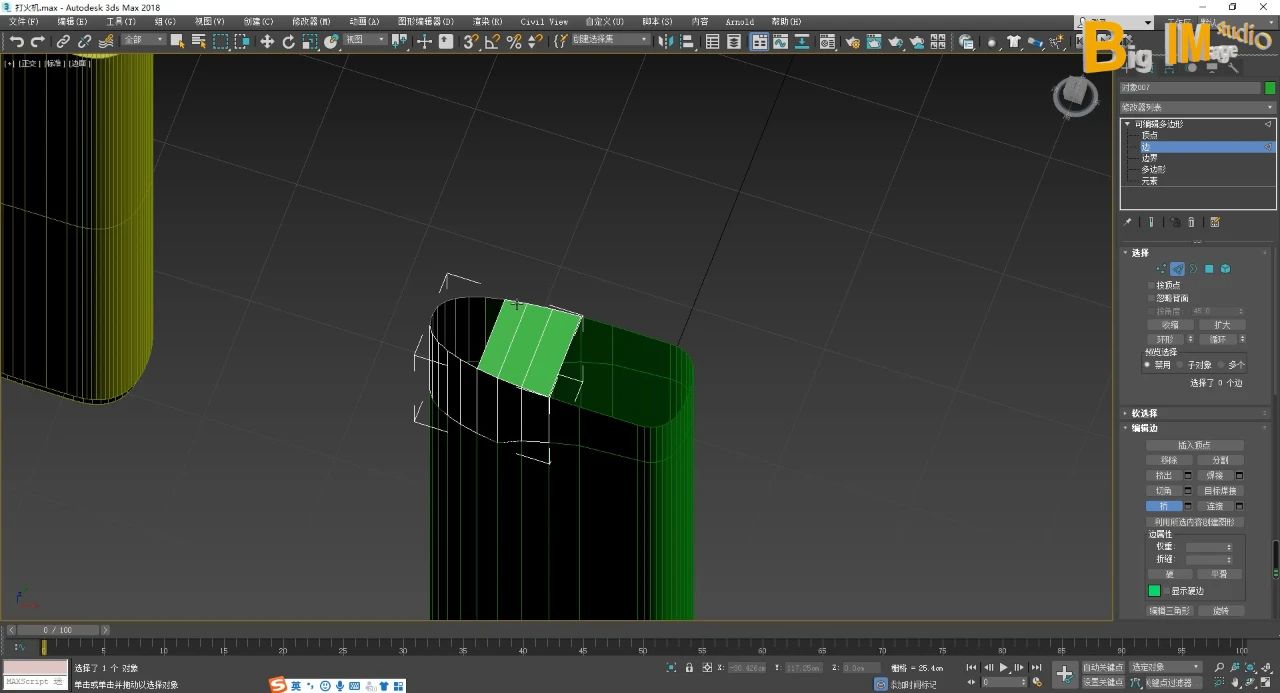Click the green object color swatch

point(1270,88)
